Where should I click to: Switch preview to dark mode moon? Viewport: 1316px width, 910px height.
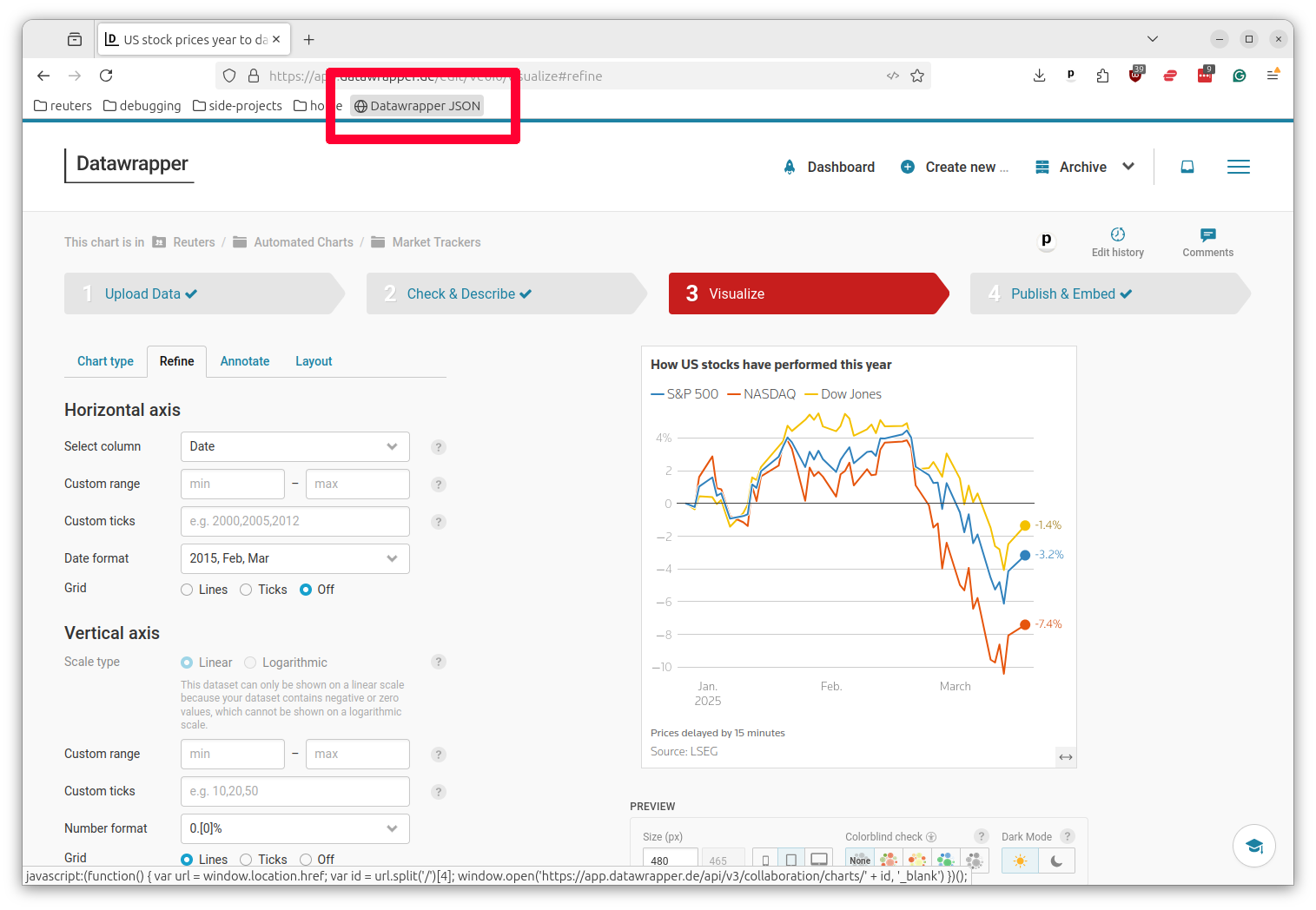[x=1056, y=861]
